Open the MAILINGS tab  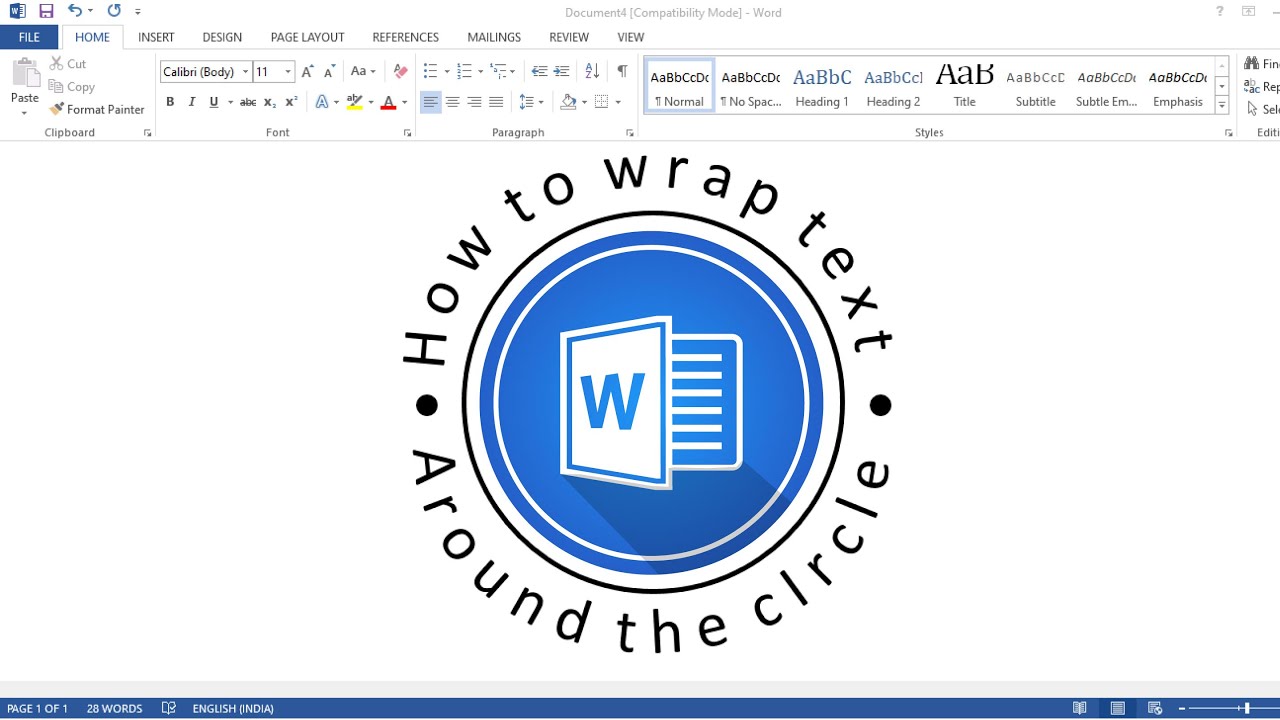494,37
